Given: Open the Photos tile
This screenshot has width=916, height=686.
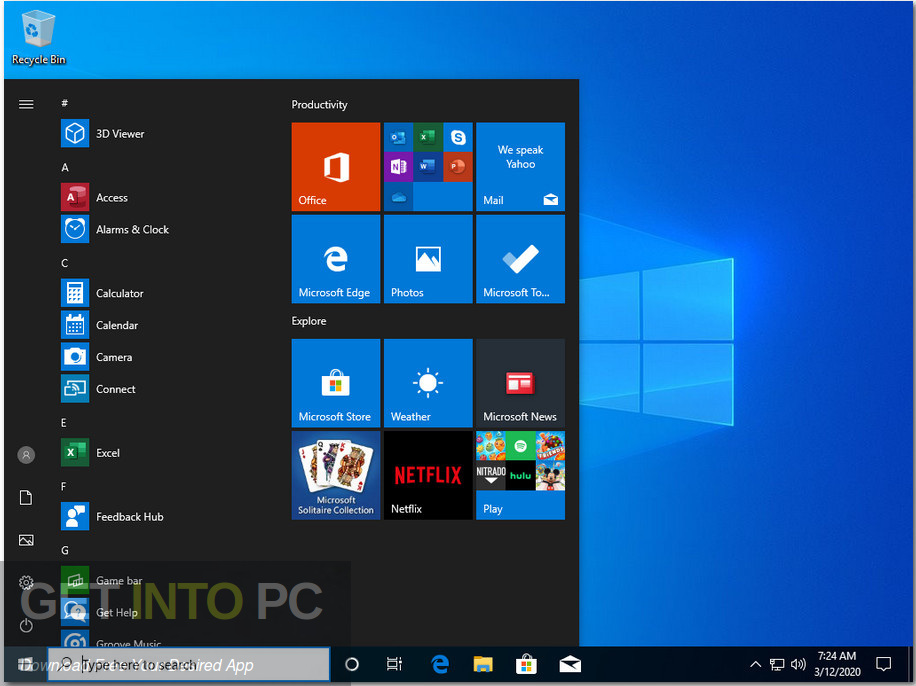Looking at the screenshot, I should point(428,259).
